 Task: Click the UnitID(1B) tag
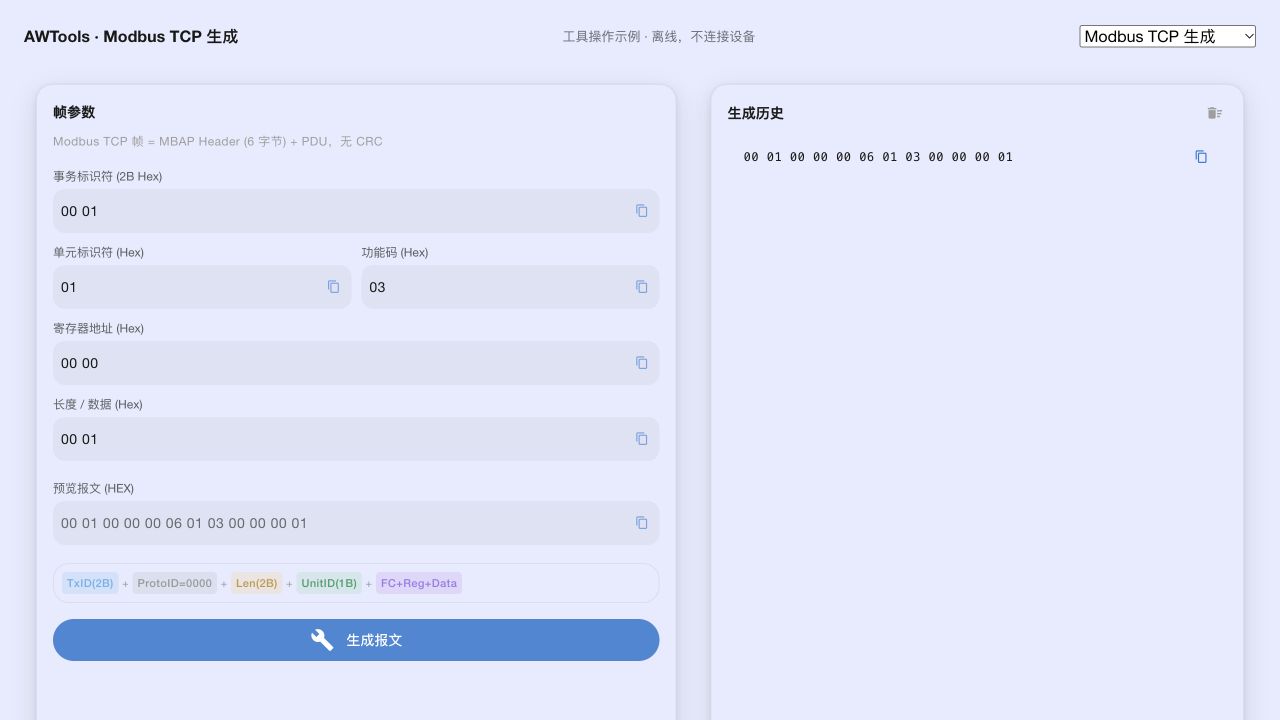329,583
